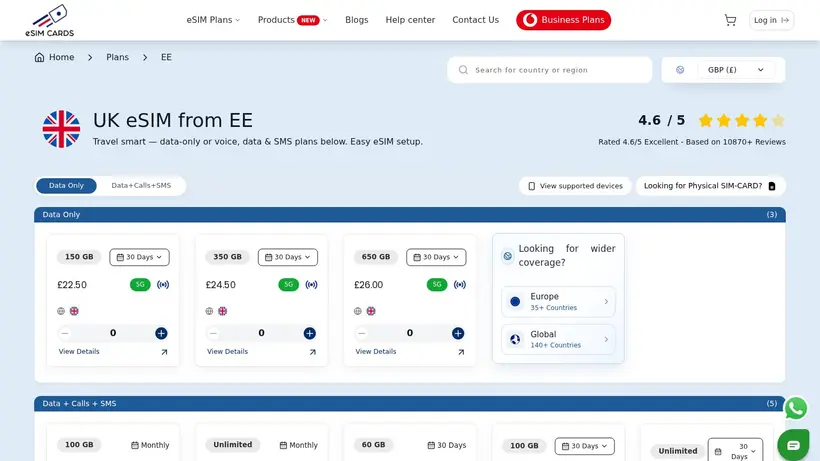
Task: Click the arrow icon on 350 GB View Details
Action: (x=313, y=352)
